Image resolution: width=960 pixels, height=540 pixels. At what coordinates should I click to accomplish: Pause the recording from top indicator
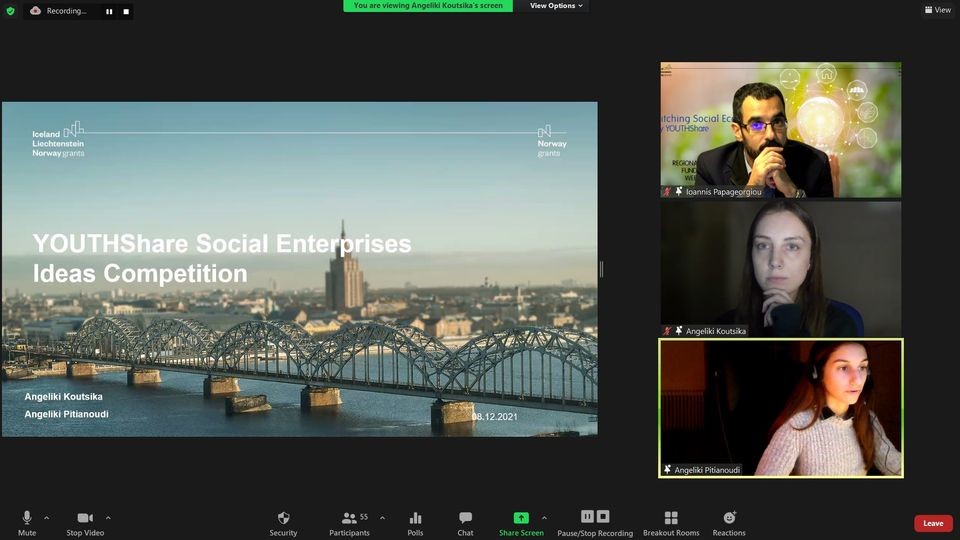pyautogui.click(x=110, y=11)
